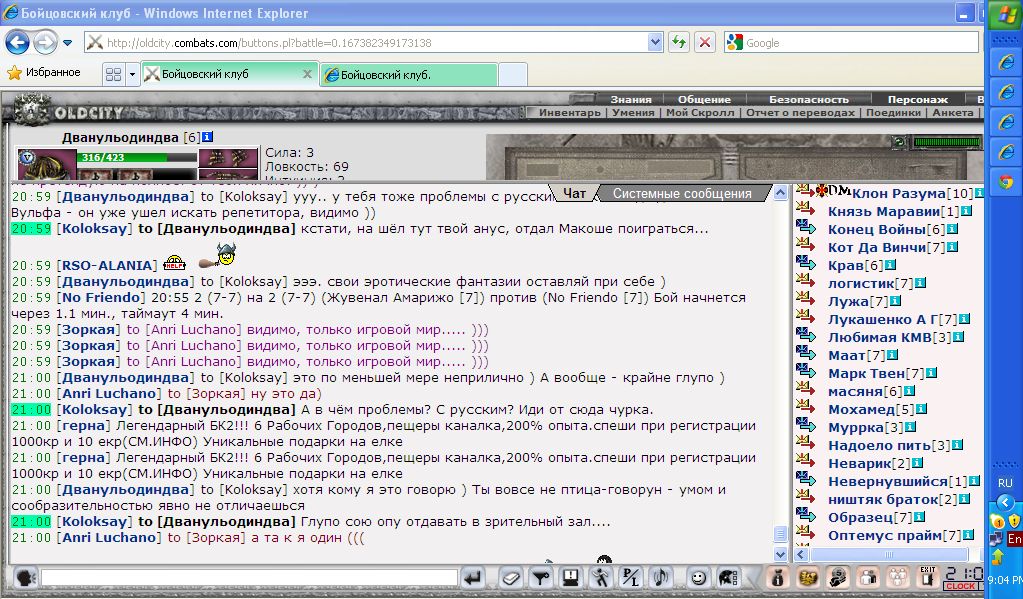This screenshot has height=599, width=1023.
Task: Click the running figure icon in chat toolbar
Action: point(601,577)
